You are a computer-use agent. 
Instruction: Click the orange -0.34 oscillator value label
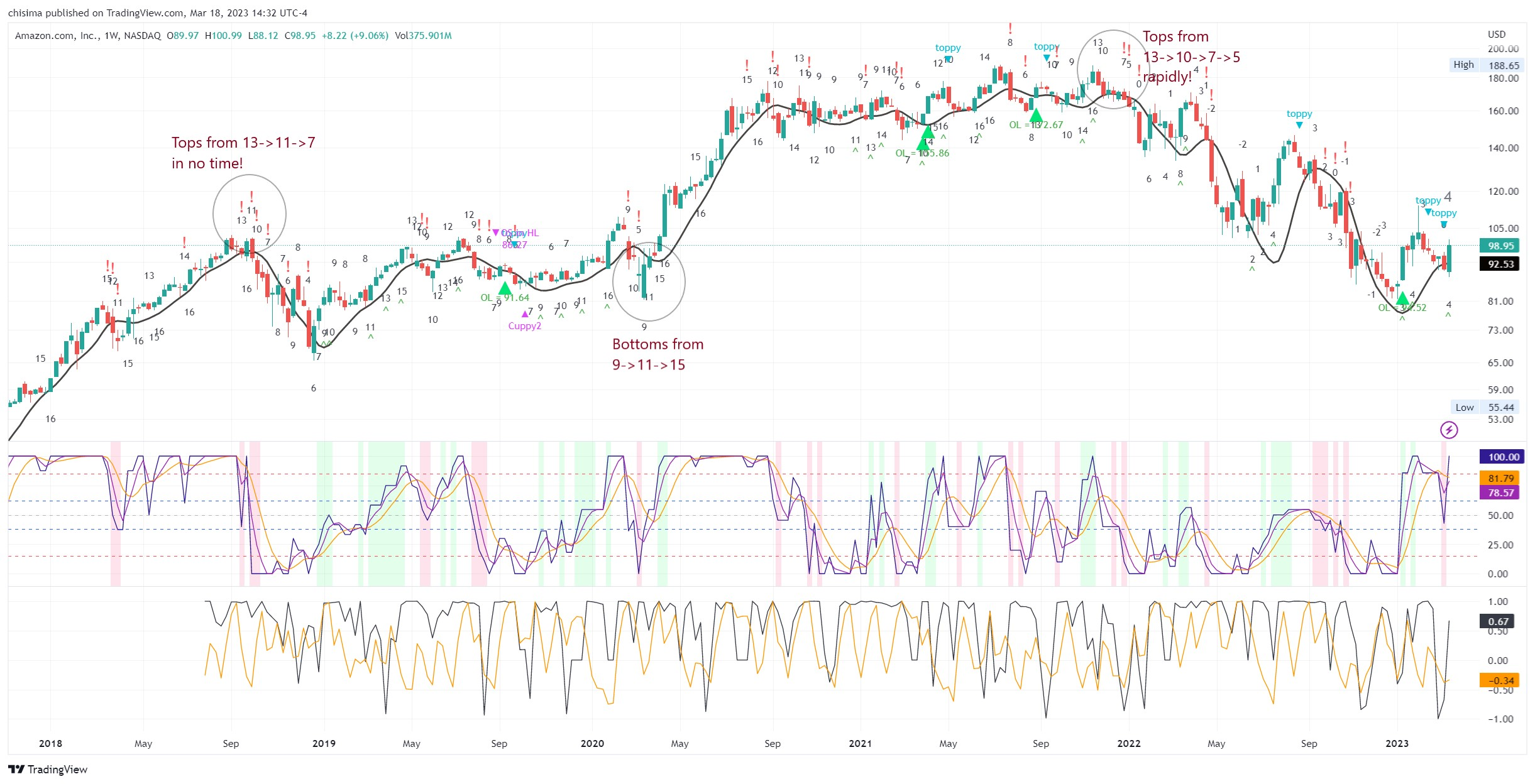(1500, 680)
